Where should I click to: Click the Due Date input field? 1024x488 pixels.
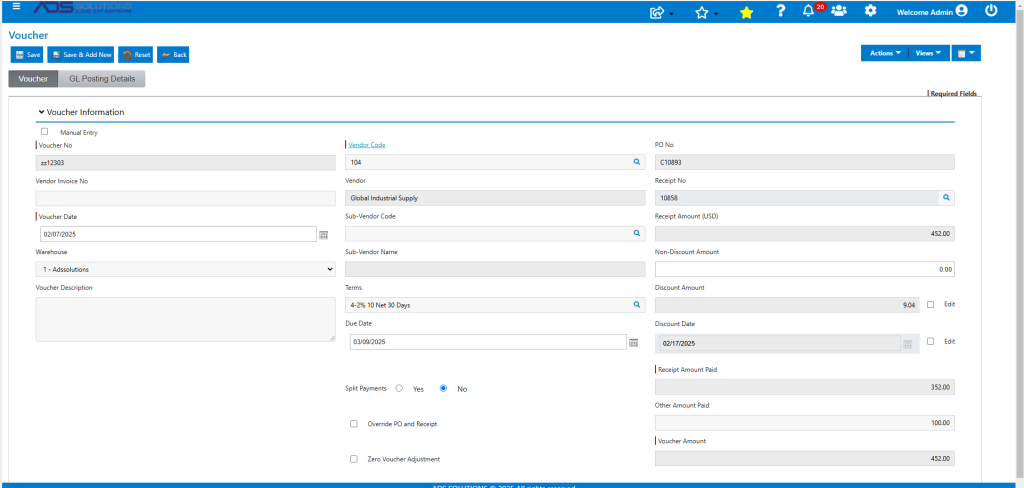(488, 342)
